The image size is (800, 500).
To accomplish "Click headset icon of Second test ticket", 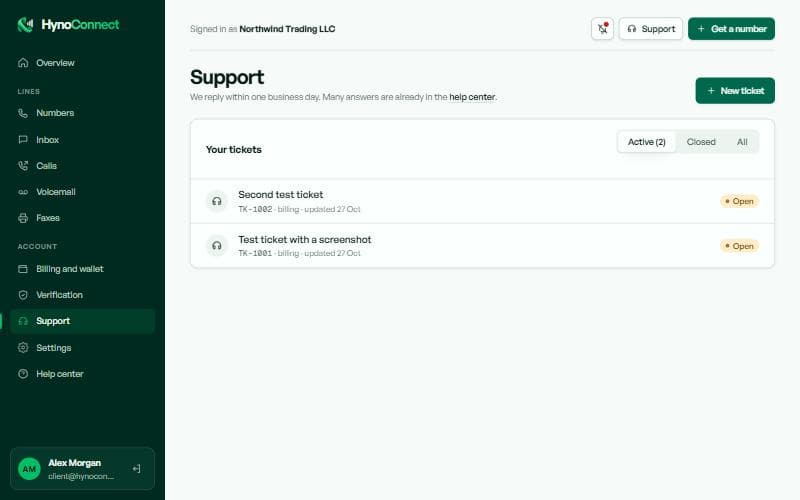I will [x=217, y=201].
